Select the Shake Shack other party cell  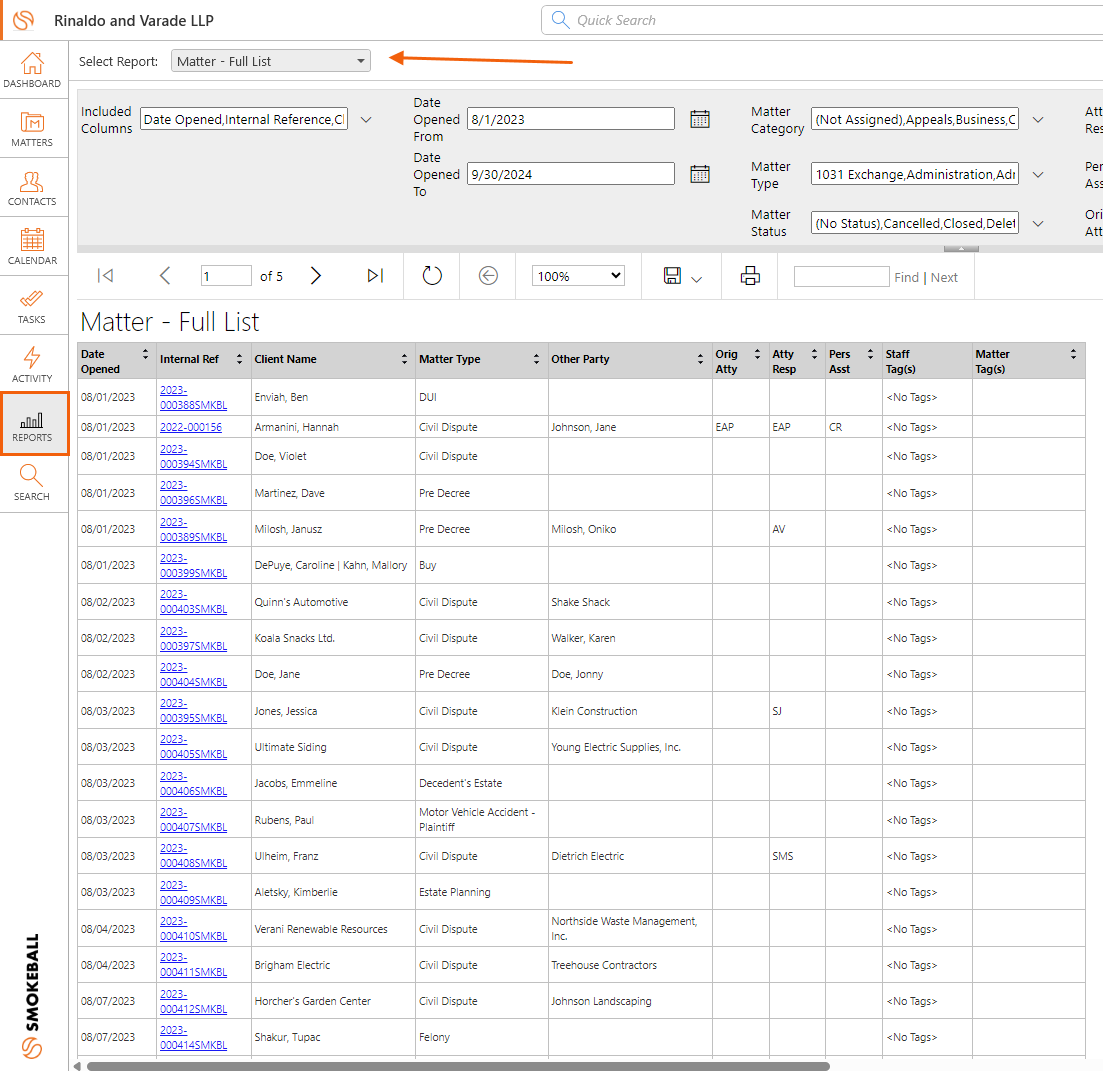(580, 602)
